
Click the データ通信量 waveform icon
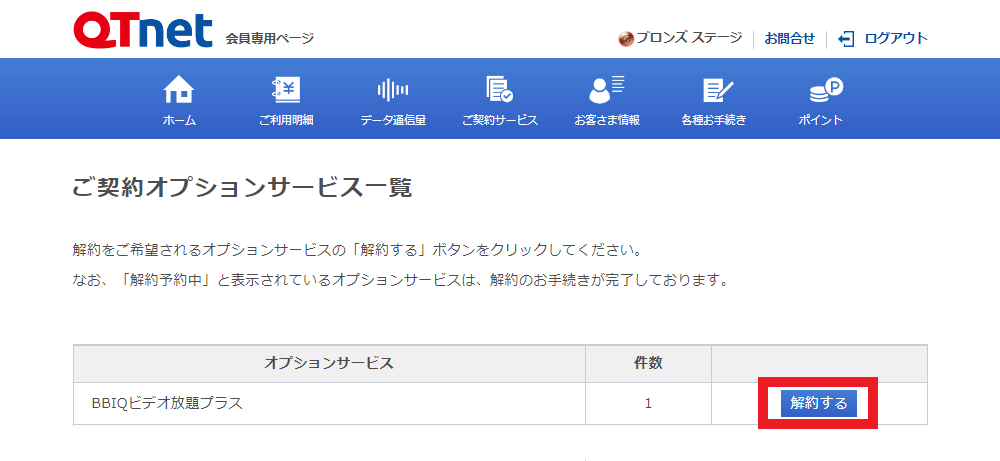(392, 90)
